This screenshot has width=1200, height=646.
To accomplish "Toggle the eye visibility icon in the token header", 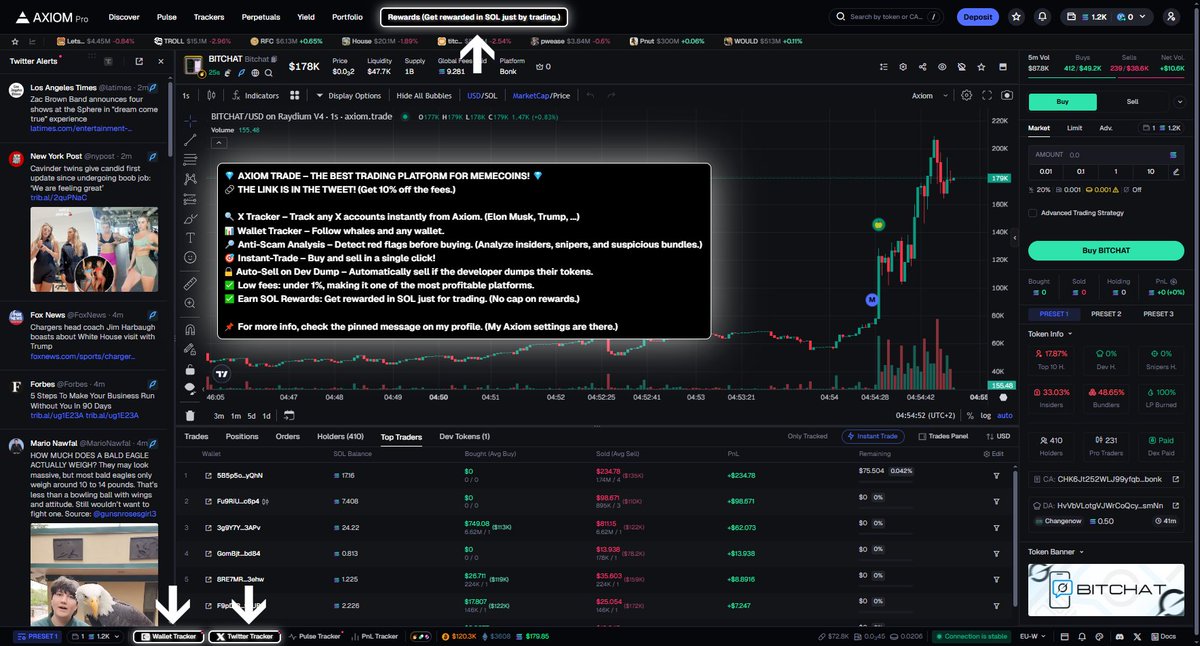I will pyautogui.click(x=942, y=67).
